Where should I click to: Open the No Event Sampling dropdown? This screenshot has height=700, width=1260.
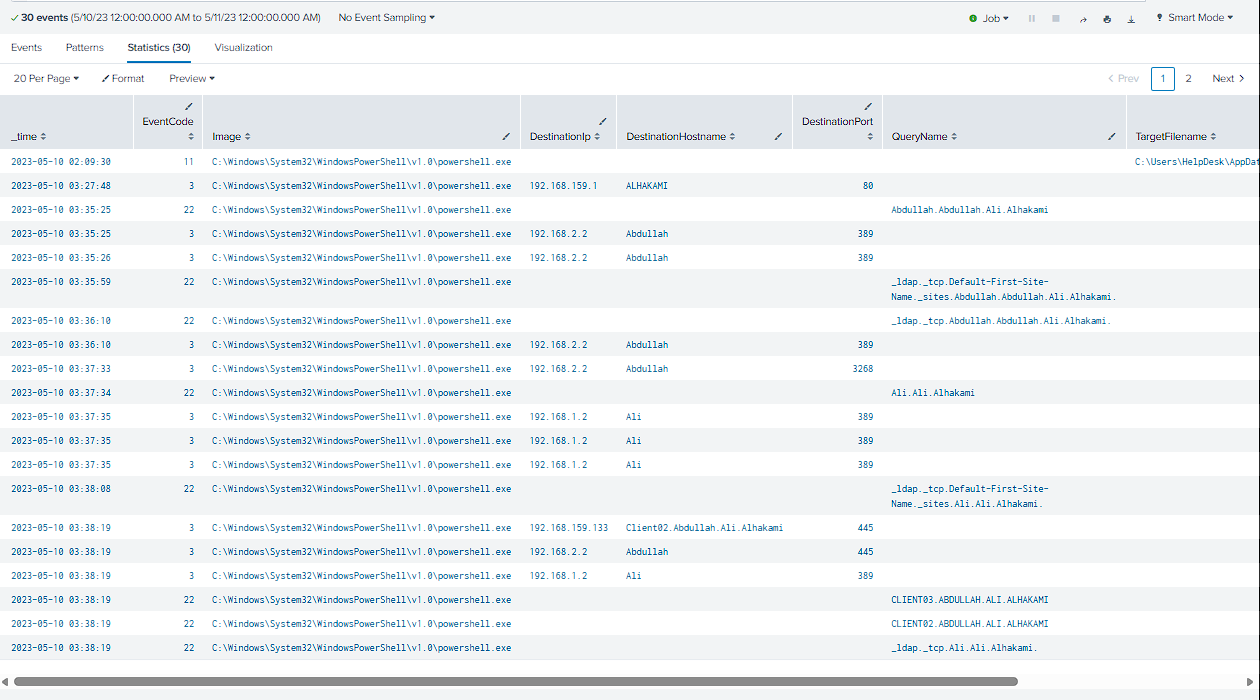coord(386,18)
